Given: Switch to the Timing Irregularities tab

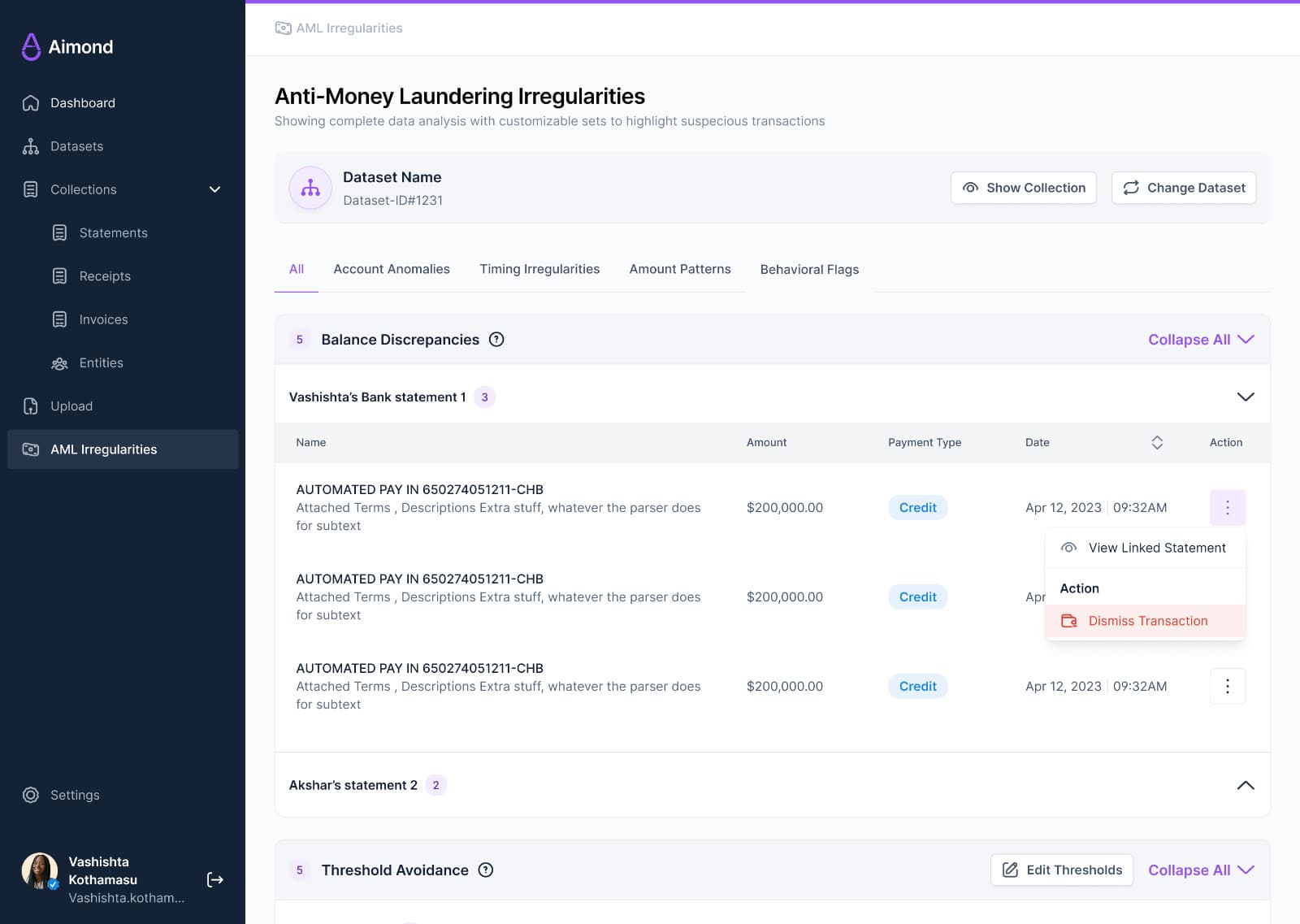Looking at the screenshot, I should click(539, 269).
